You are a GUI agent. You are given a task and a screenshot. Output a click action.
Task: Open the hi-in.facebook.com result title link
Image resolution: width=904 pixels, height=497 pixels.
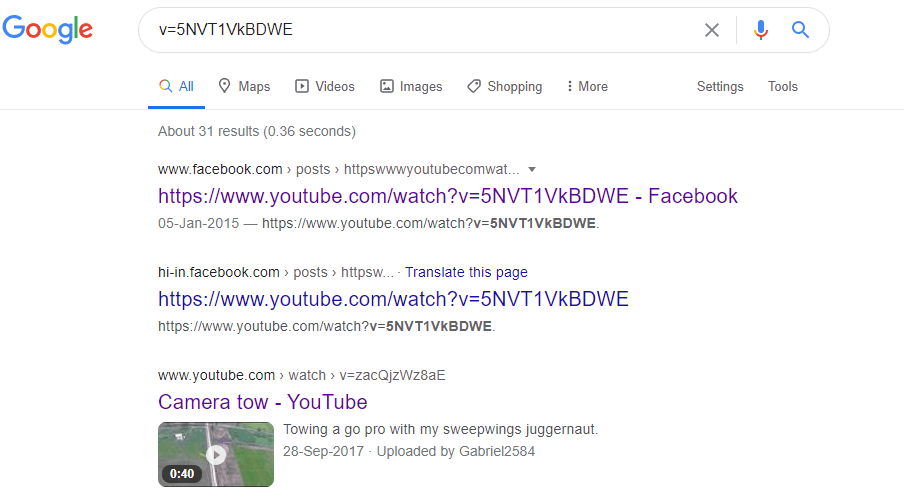[x=393, y=299]
